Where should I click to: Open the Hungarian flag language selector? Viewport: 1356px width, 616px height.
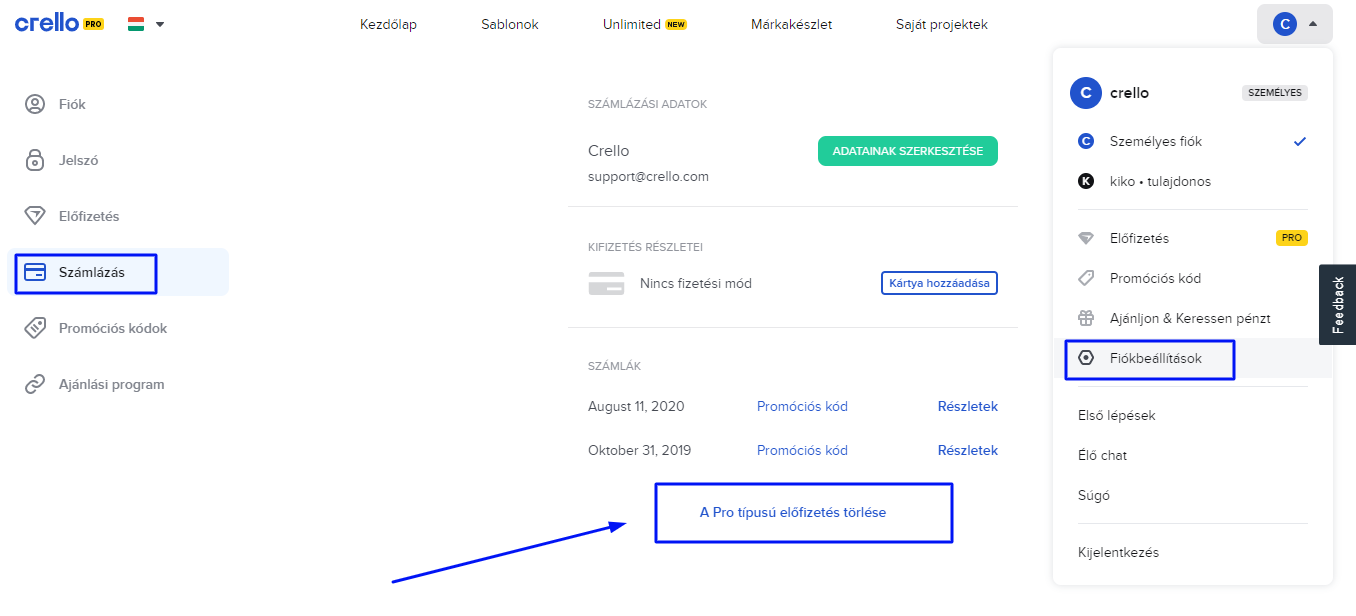point(146,24)
